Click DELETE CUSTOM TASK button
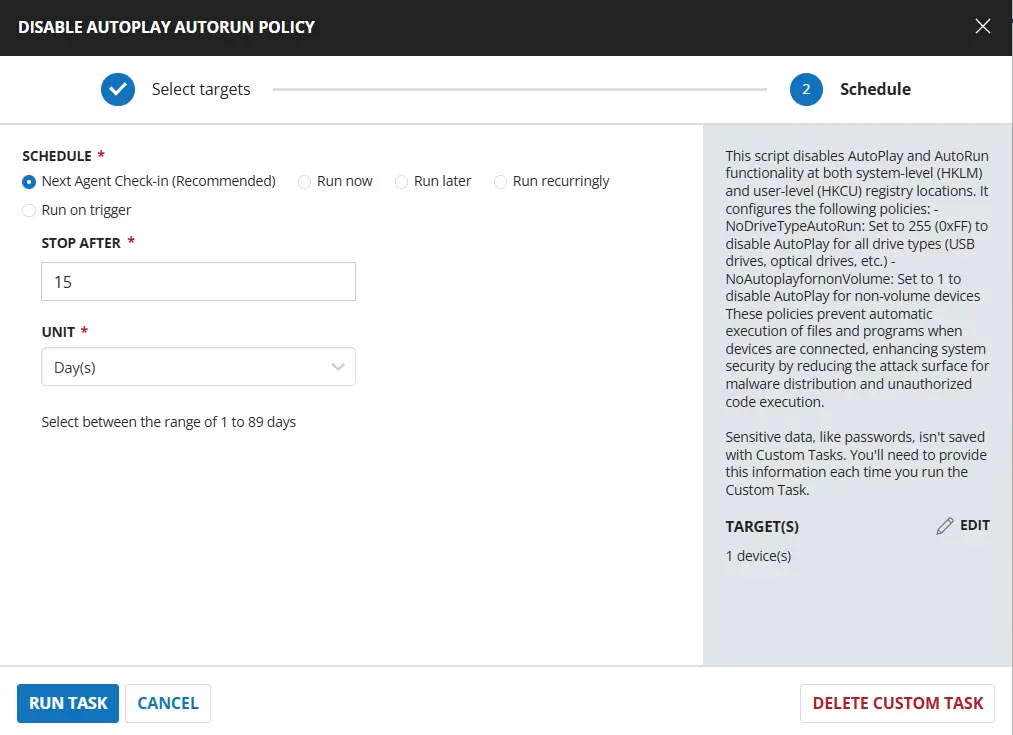Screen dimensions: 1013x735 (x=897, y=703)
